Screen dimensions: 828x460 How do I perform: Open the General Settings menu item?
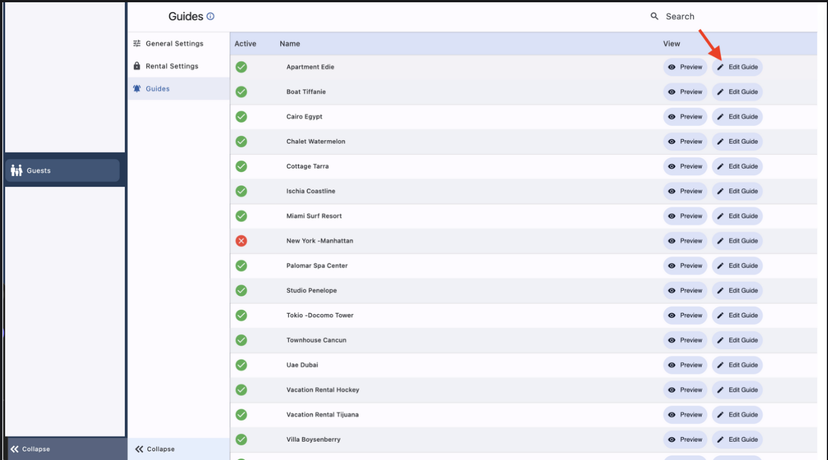(174, 44)
